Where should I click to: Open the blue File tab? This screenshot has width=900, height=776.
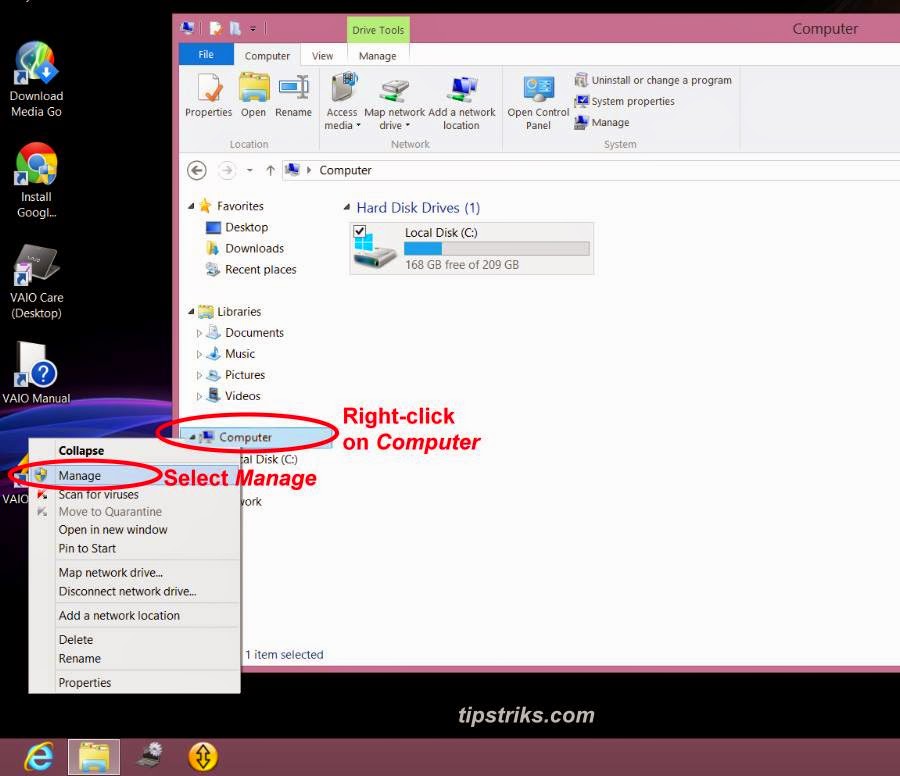pos(206,55)
